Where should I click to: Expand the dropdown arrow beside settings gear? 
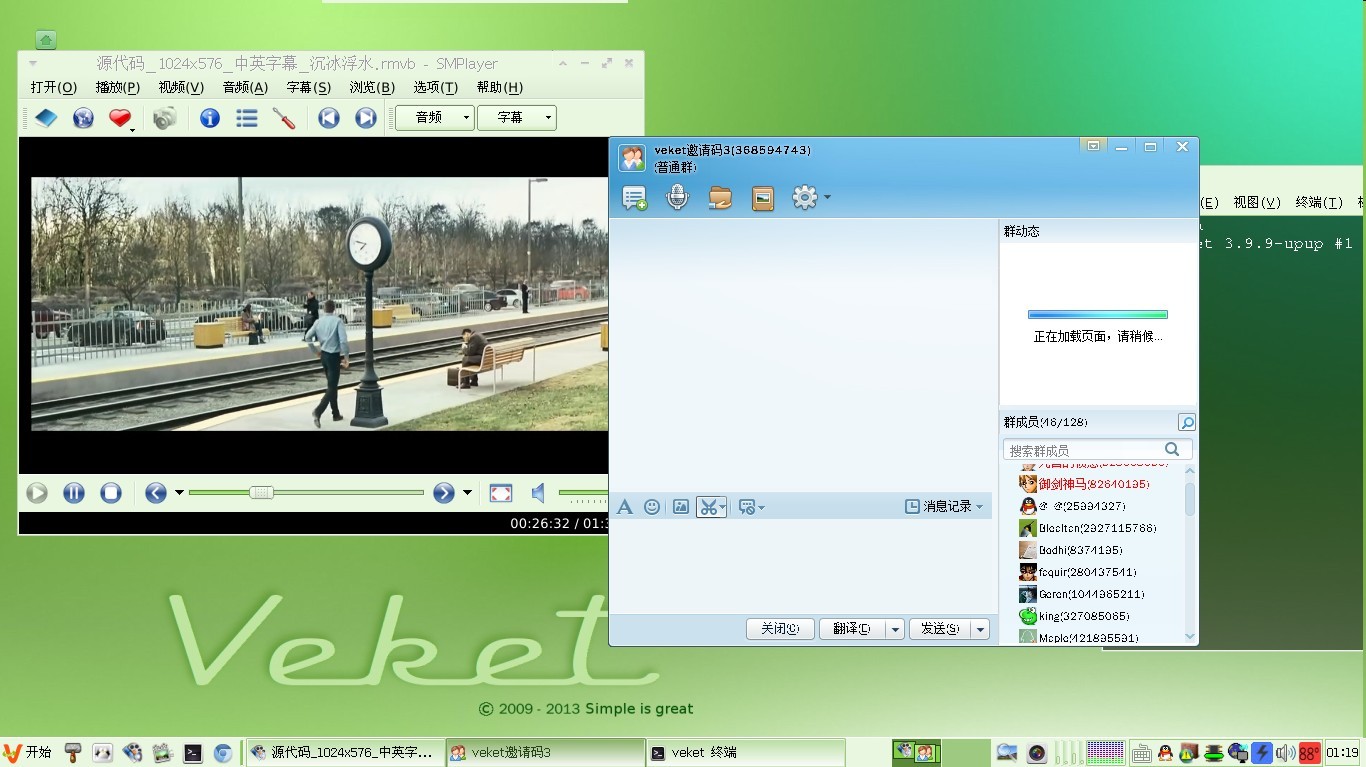click(827, 198)
